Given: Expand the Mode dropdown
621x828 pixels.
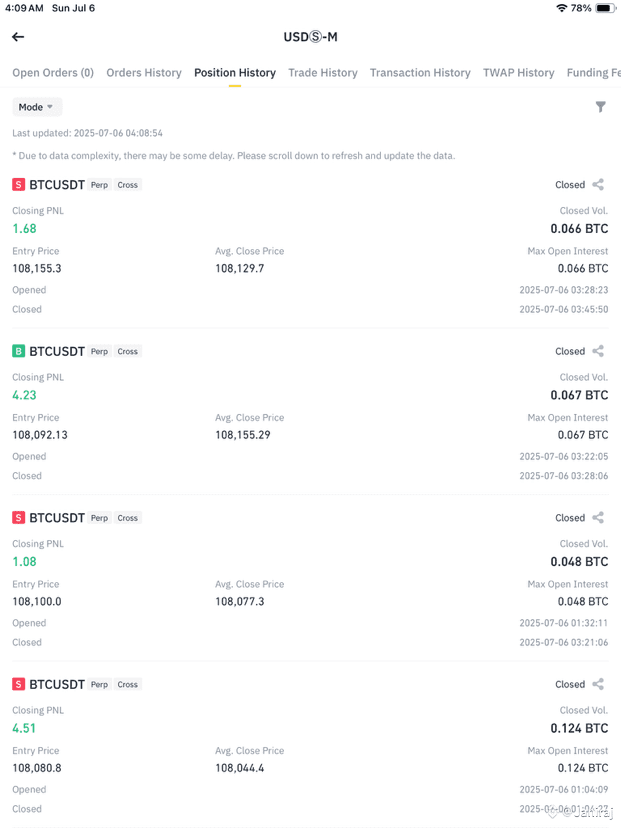Looking at the screenshot, I should coord(37,107).
